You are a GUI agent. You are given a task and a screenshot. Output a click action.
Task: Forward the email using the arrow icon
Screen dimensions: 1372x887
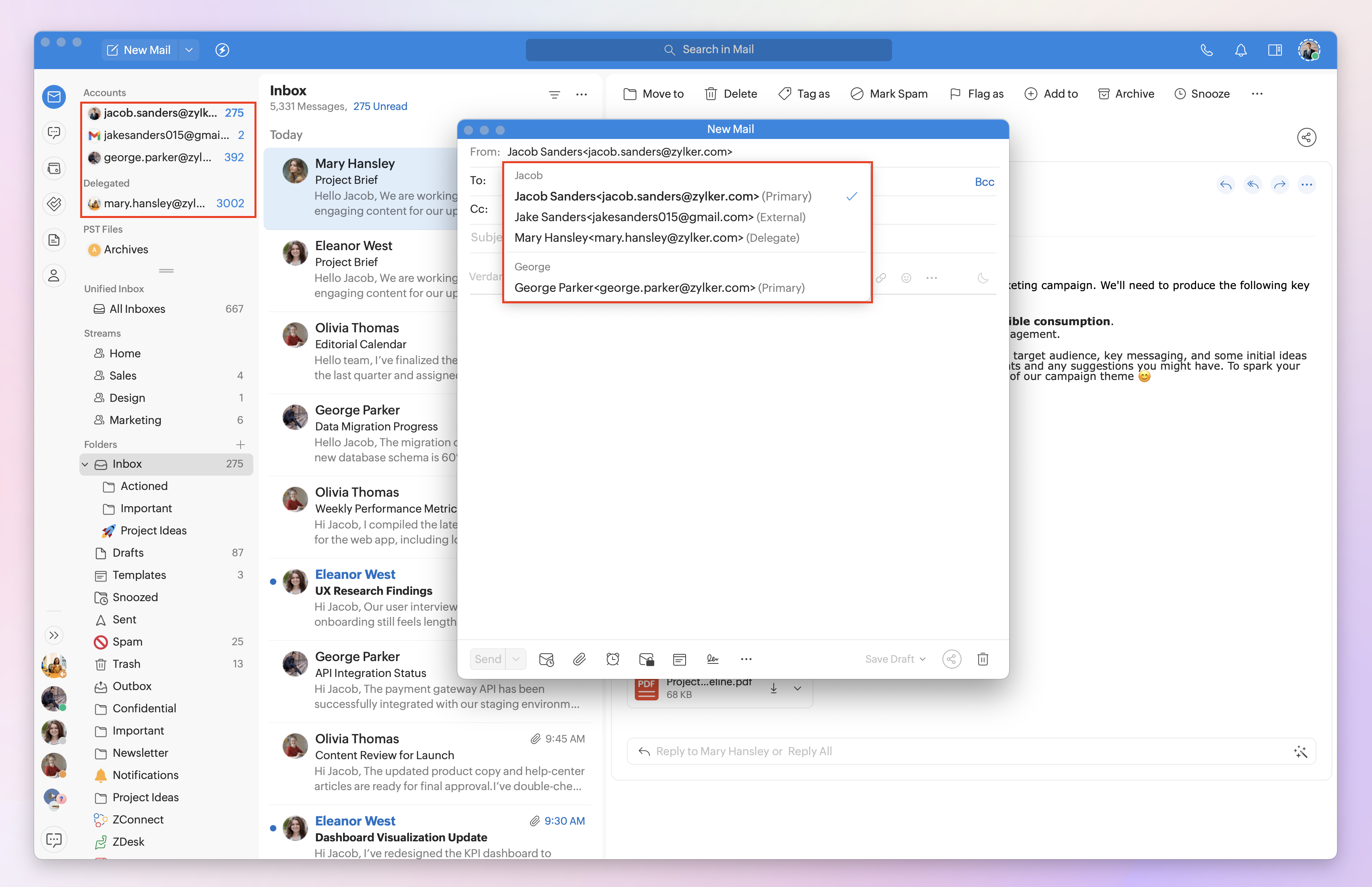pos(1280,185)
